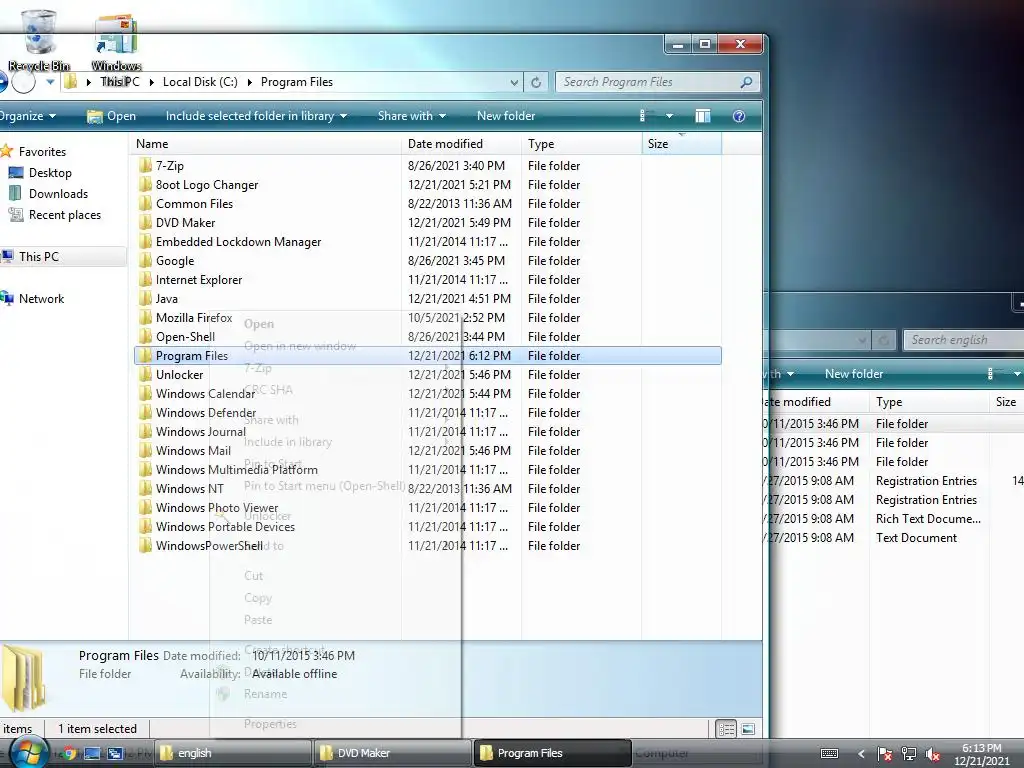
Task: Choose Rename in the context menu
Action: tap(265, 694)
